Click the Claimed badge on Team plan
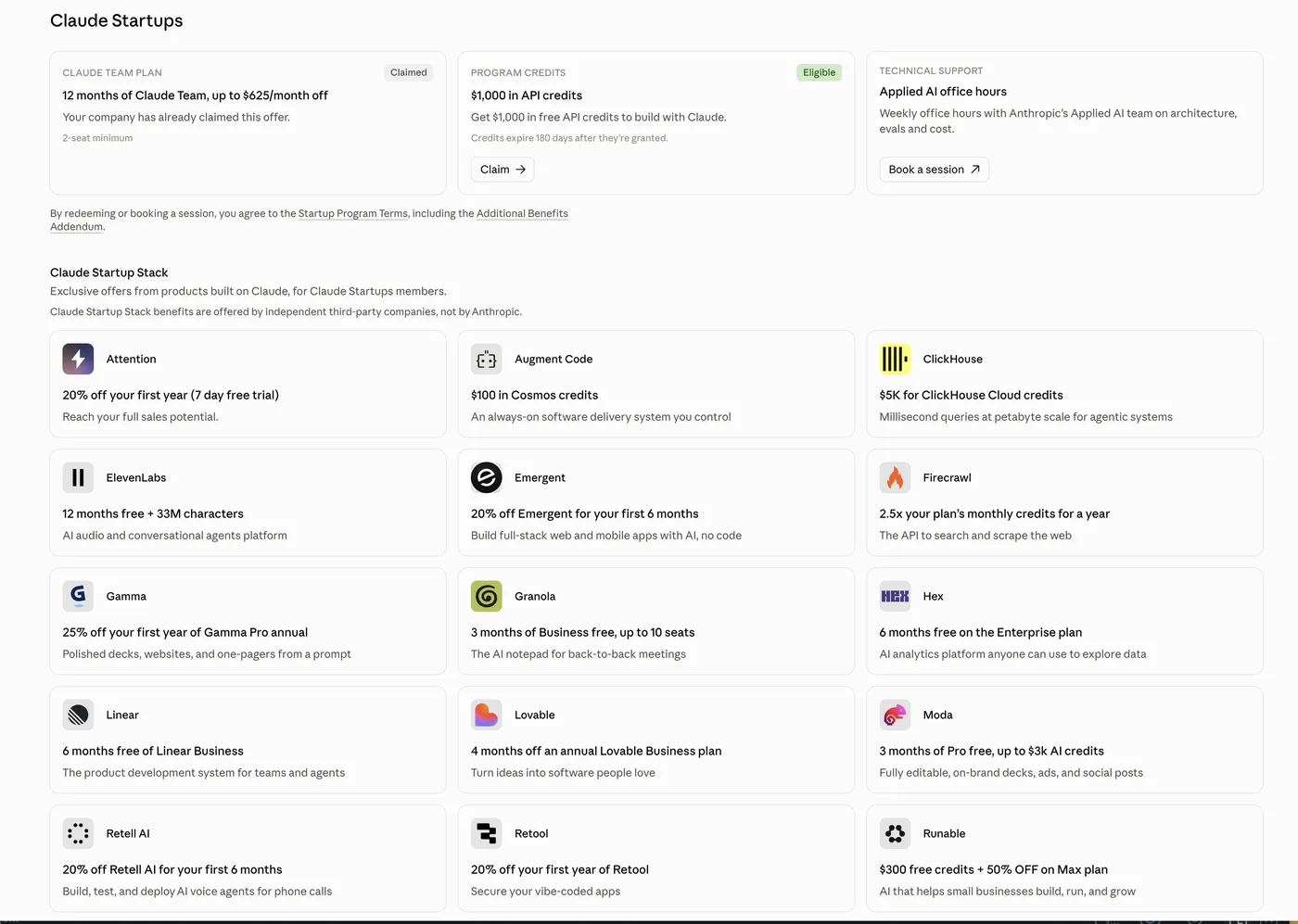Screen dimensions: 1298x924 [408, 72]
